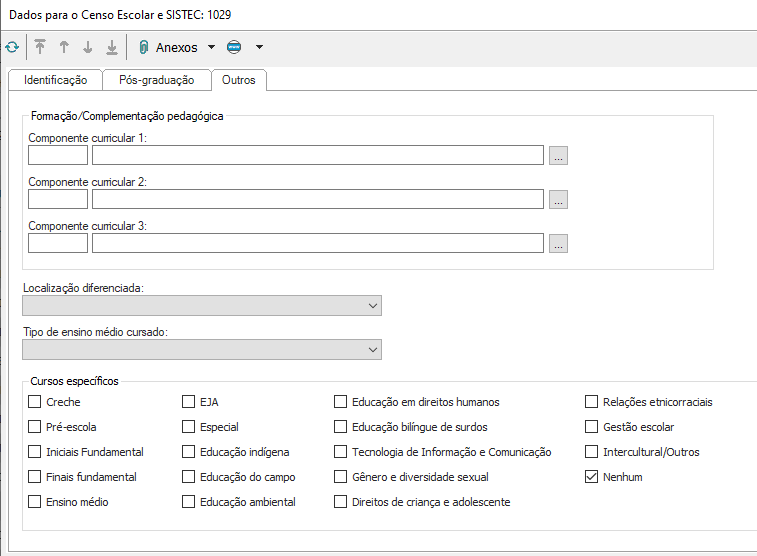Click the refresh icon in toolbar

pos(11,47)
